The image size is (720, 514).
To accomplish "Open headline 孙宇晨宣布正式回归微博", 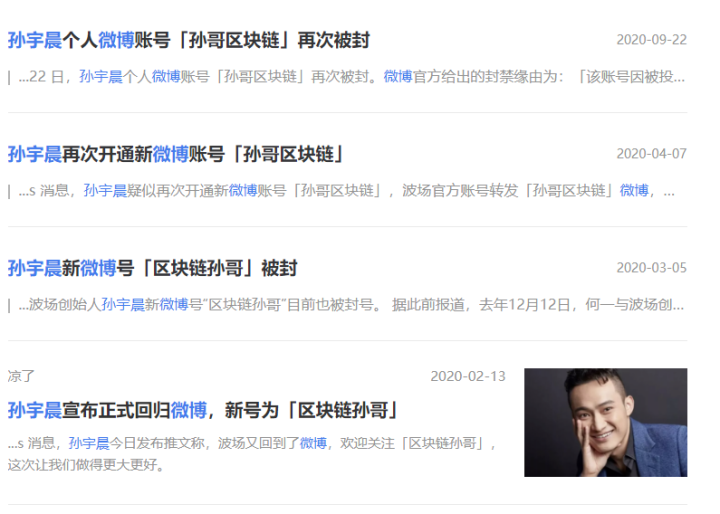I will pos(202,410).
